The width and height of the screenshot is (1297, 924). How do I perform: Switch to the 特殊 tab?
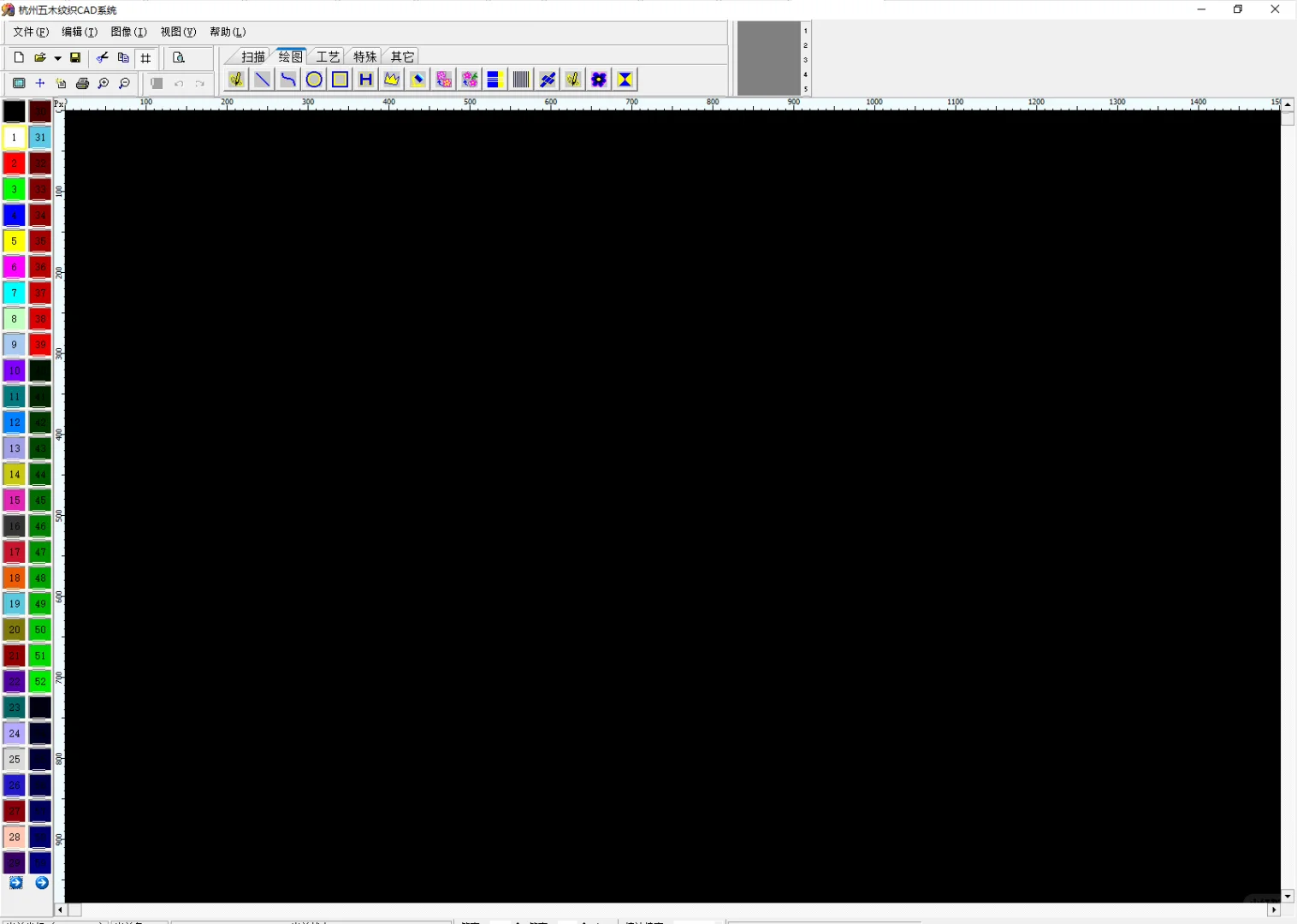(x=365, y=56)
